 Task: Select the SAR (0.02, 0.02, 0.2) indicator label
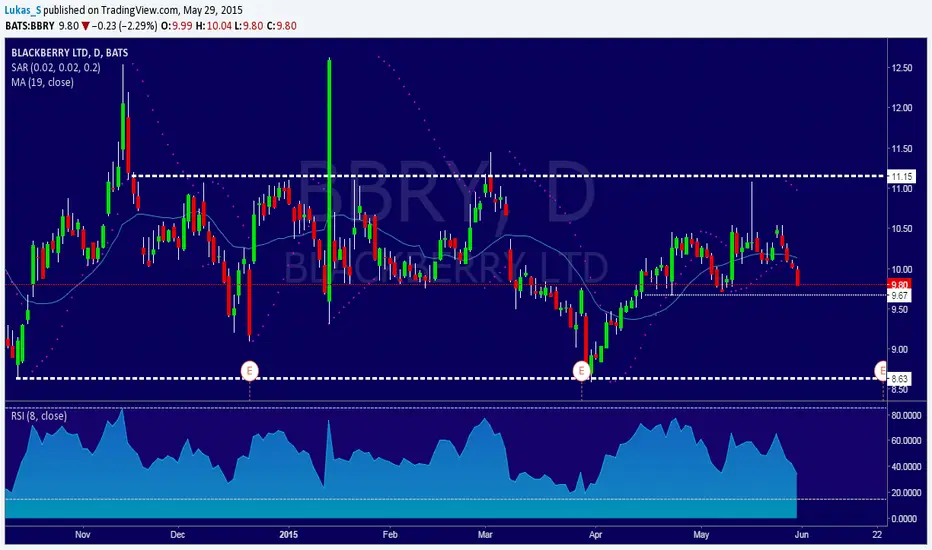[x=56, y=67]
